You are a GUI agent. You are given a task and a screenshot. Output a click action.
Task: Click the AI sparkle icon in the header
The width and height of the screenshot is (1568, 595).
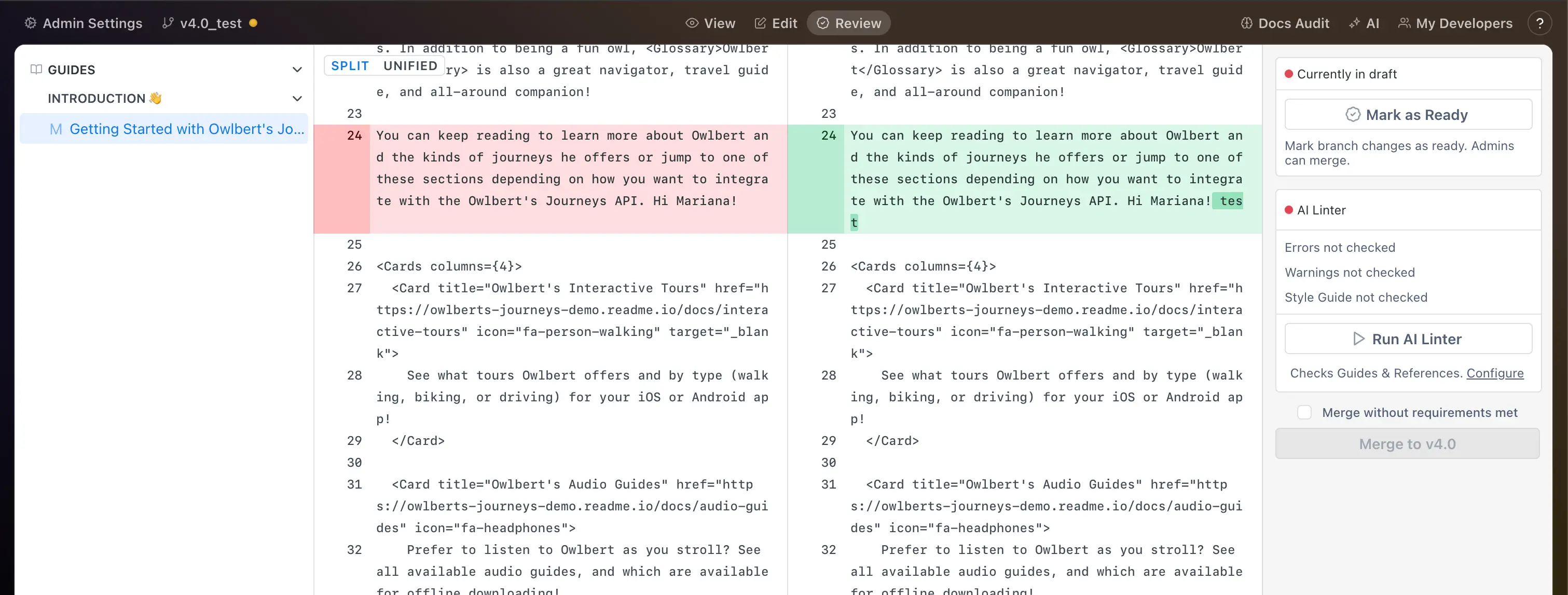[1355, 23]
